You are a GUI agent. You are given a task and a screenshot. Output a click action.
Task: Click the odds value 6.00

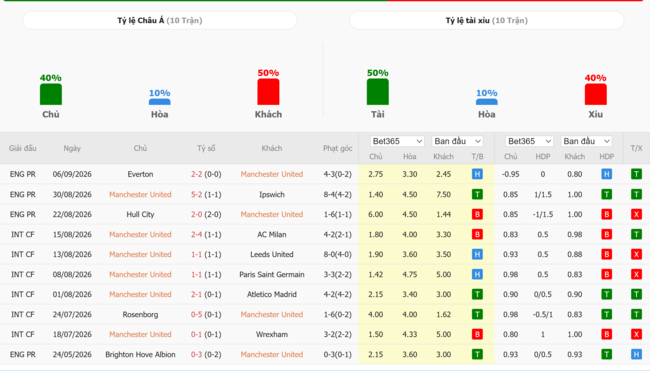pyautogui.click(x=376, y=214)
